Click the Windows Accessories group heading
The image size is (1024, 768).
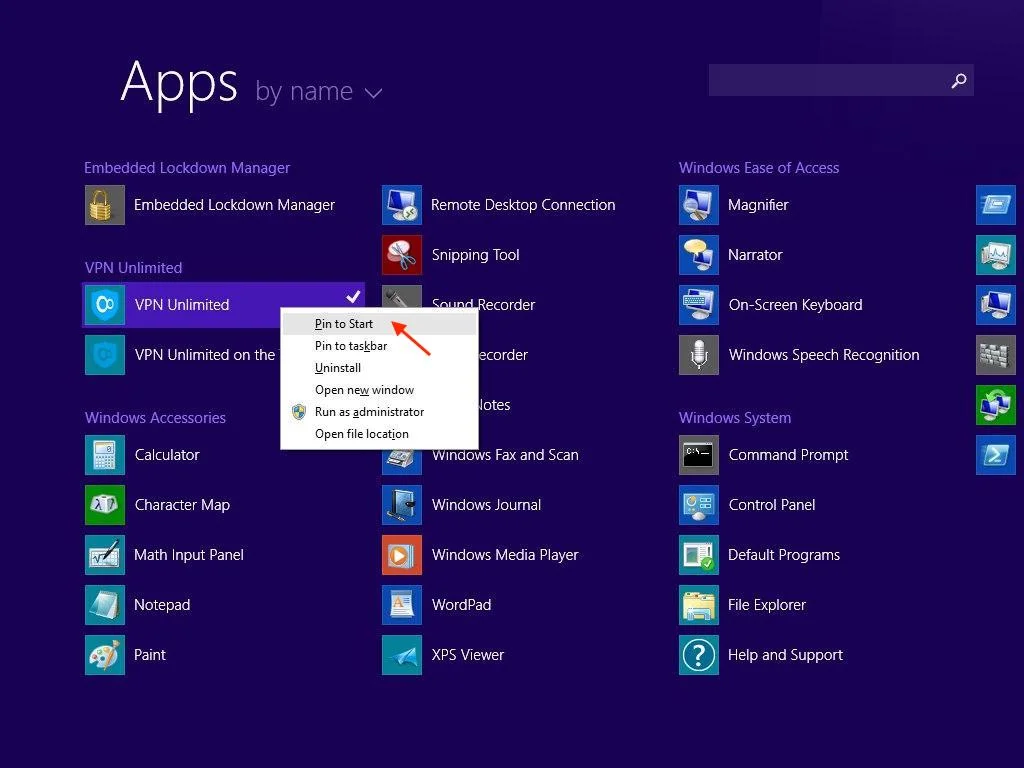155,418
